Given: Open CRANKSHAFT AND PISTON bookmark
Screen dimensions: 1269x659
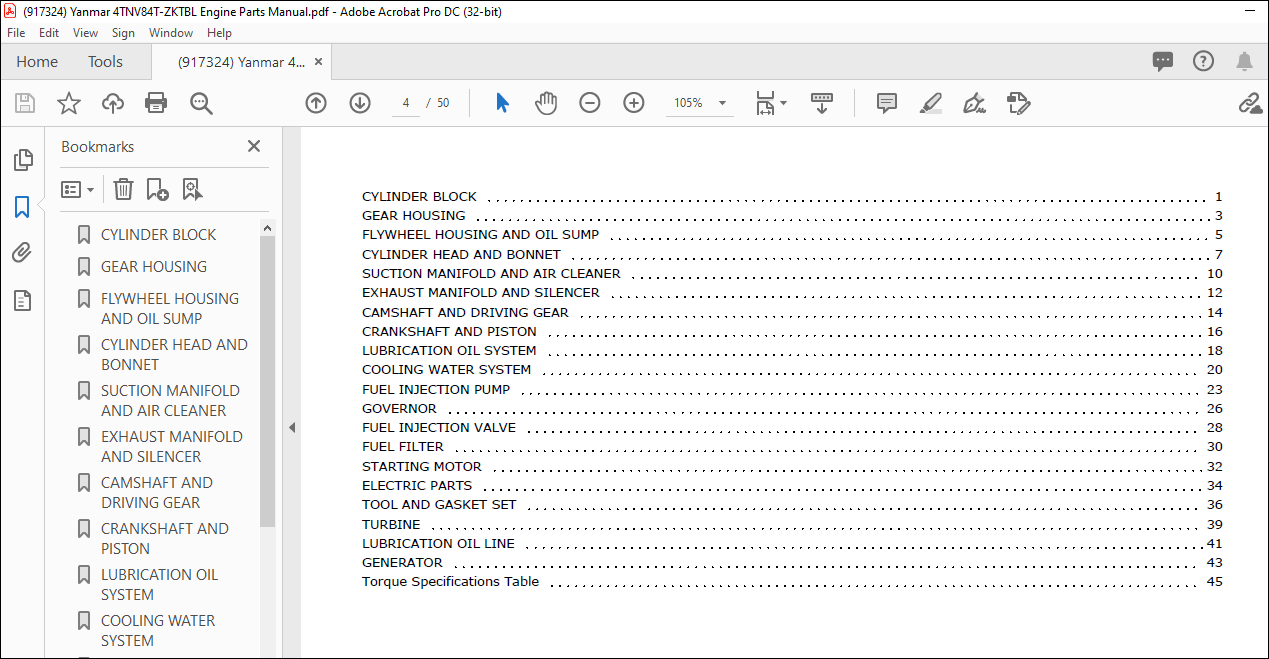Looking at the screenshot, I should pos(164,538).
